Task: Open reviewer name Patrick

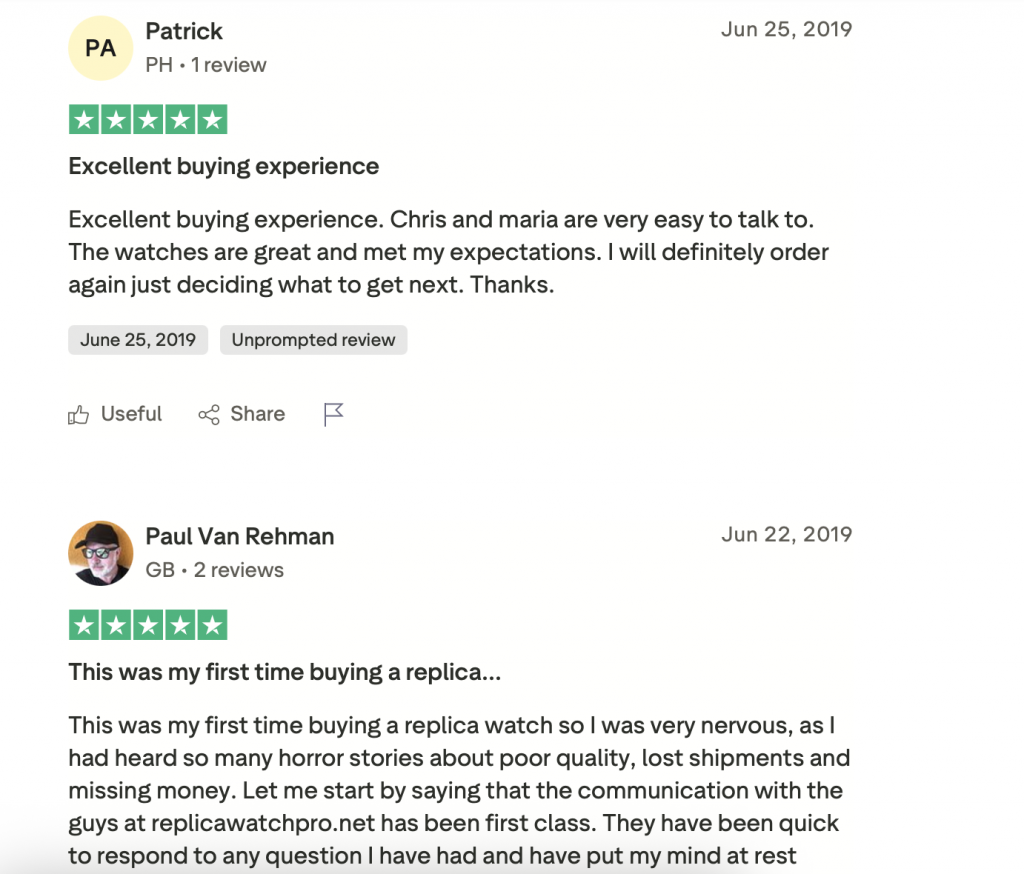Action: pos(184,31)
